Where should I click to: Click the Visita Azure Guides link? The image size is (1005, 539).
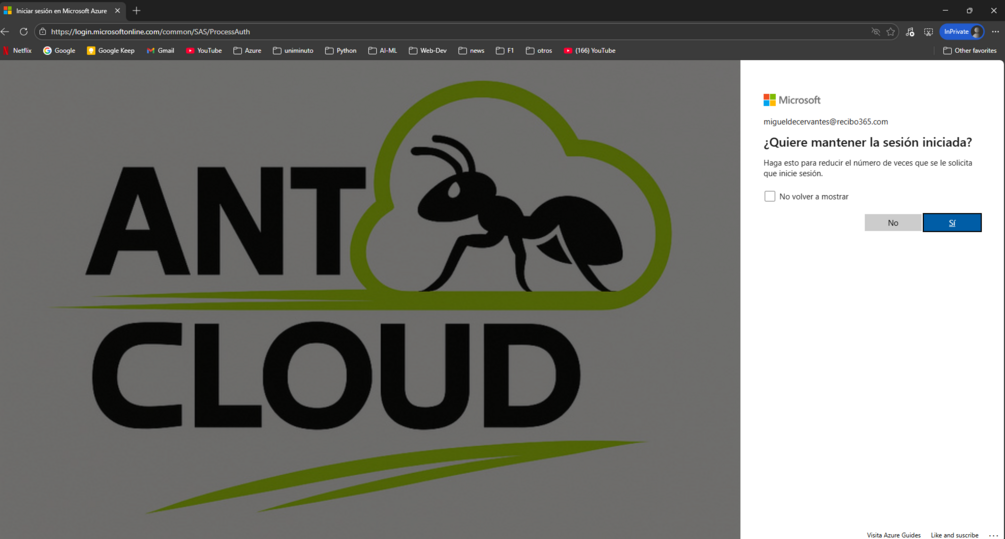[x=893, y=535]
